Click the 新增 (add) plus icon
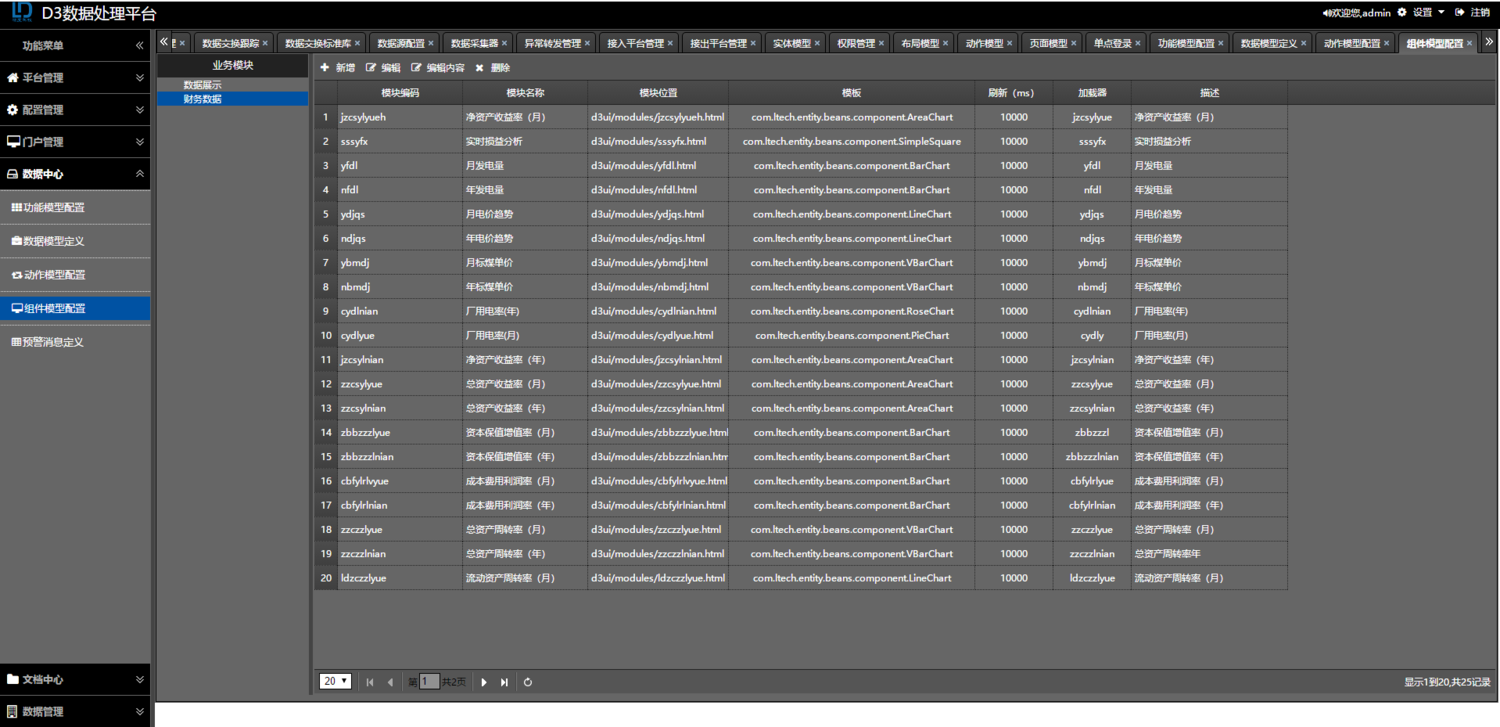This screenshot has height=727, width=1500. point(324,68)
